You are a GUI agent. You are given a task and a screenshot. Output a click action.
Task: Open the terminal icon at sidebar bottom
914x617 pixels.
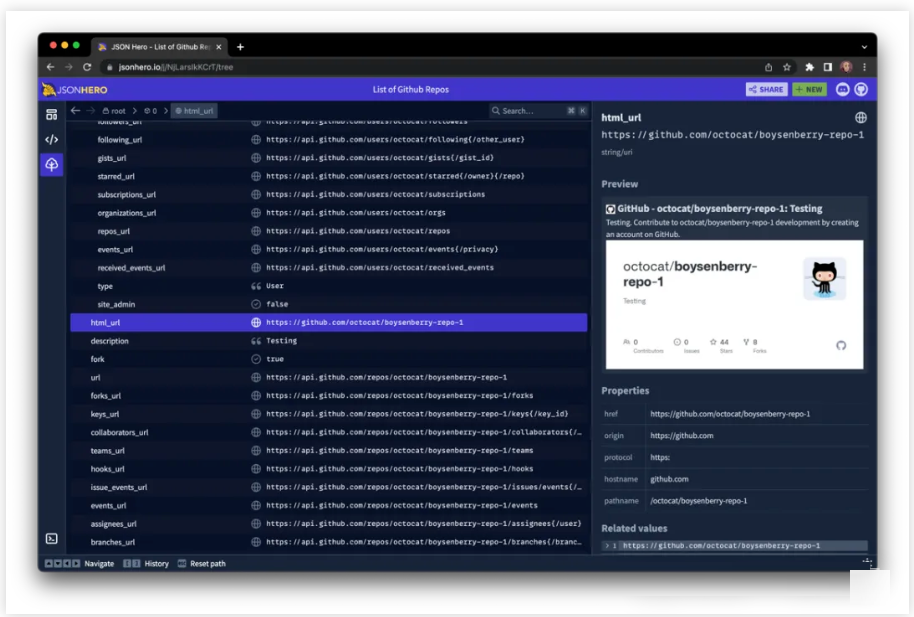(51, 538)
